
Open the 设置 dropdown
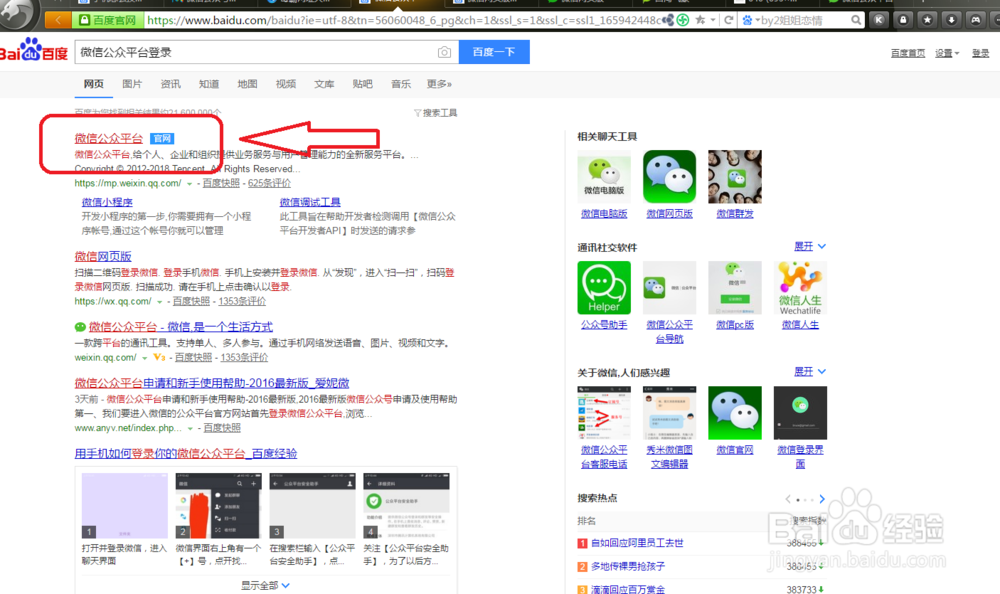coord(947,53)
